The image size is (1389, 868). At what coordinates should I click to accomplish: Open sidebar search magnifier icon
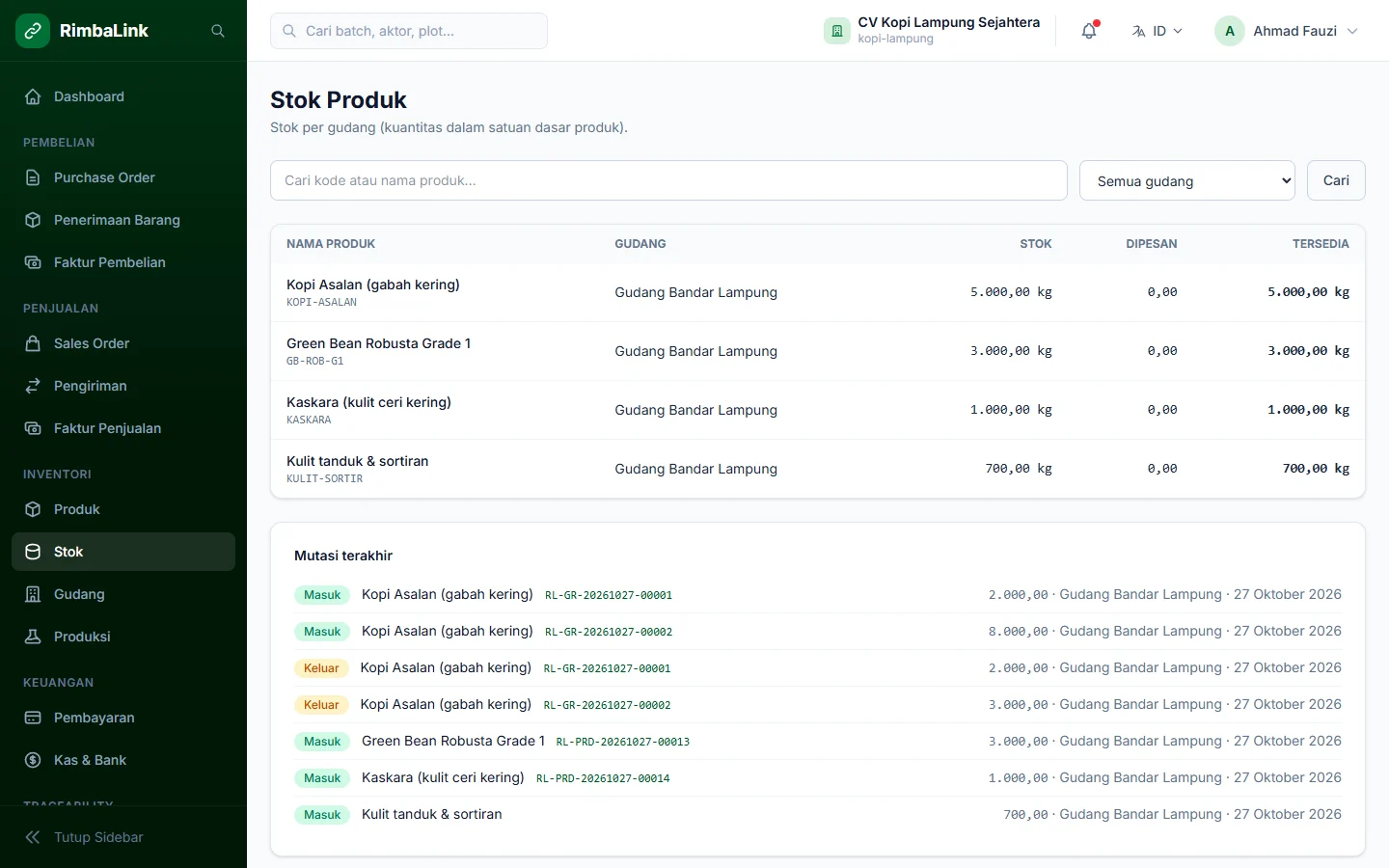pos(218,31)
